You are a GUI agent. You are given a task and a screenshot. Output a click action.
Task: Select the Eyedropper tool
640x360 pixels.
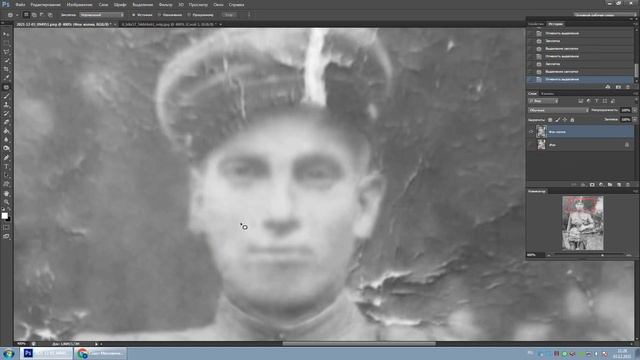coord(6,78)
